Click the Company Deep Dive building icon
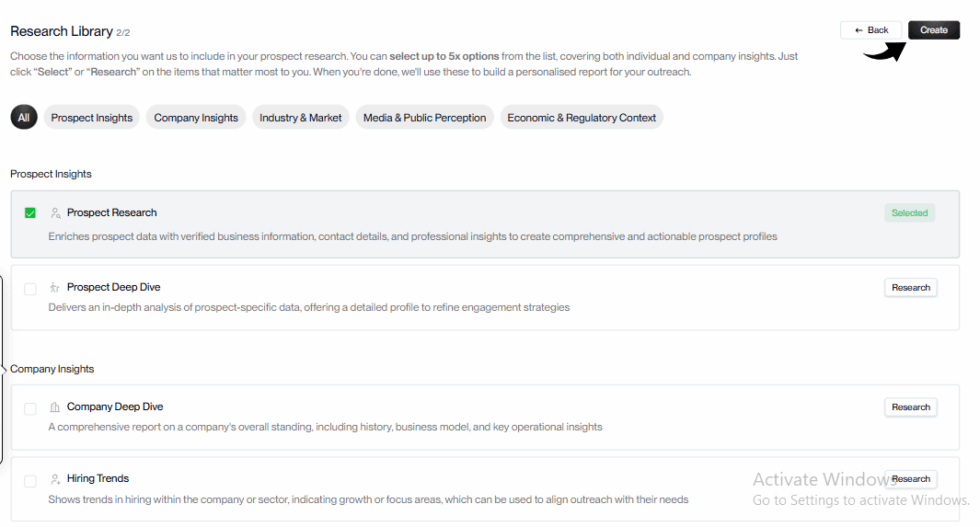 tap(55, 408)
